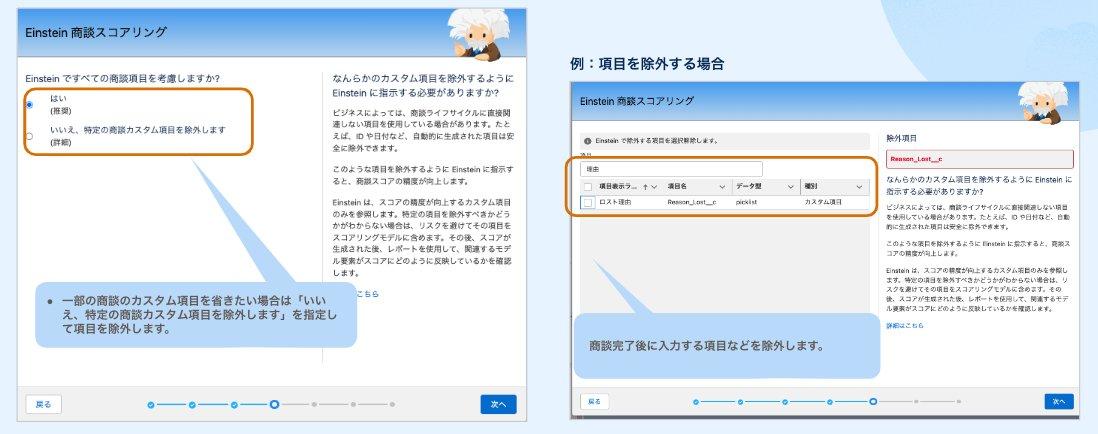Click sixth progress step dot, question window
Viewport: 1098px width, 434px height.
click(354, 405)
